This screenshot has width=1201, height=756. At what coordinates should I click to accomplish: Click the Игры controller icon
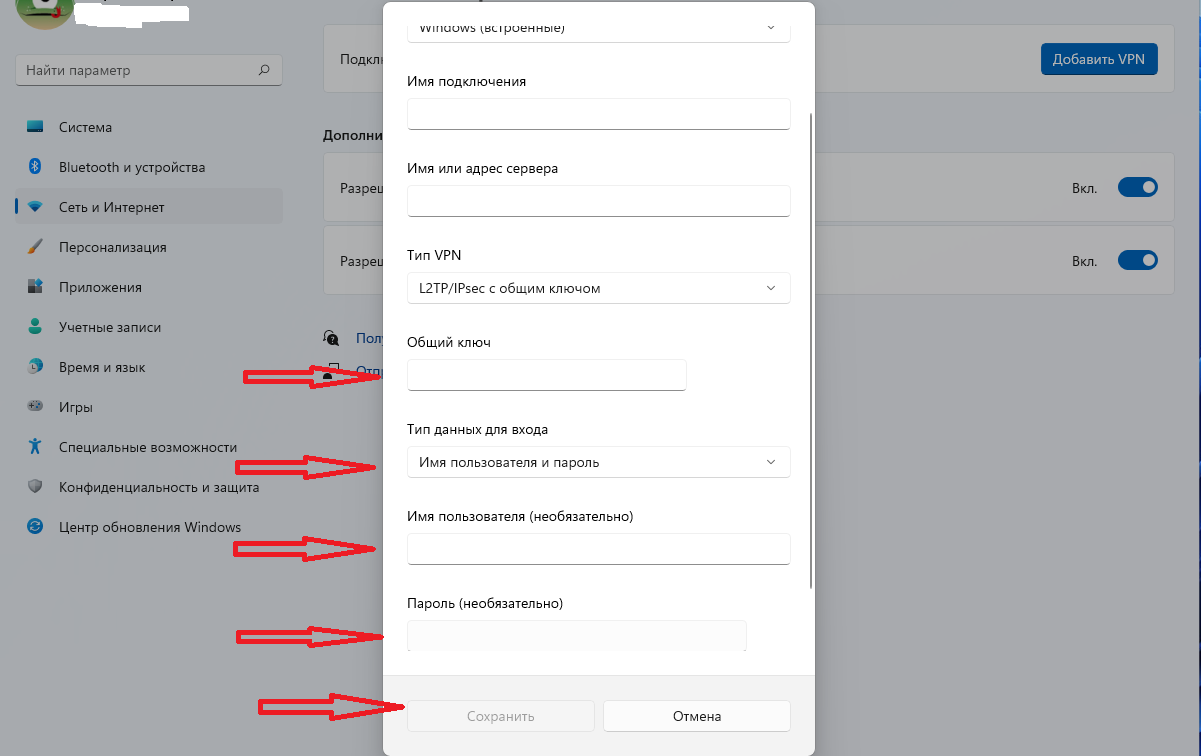pos(31,407)
